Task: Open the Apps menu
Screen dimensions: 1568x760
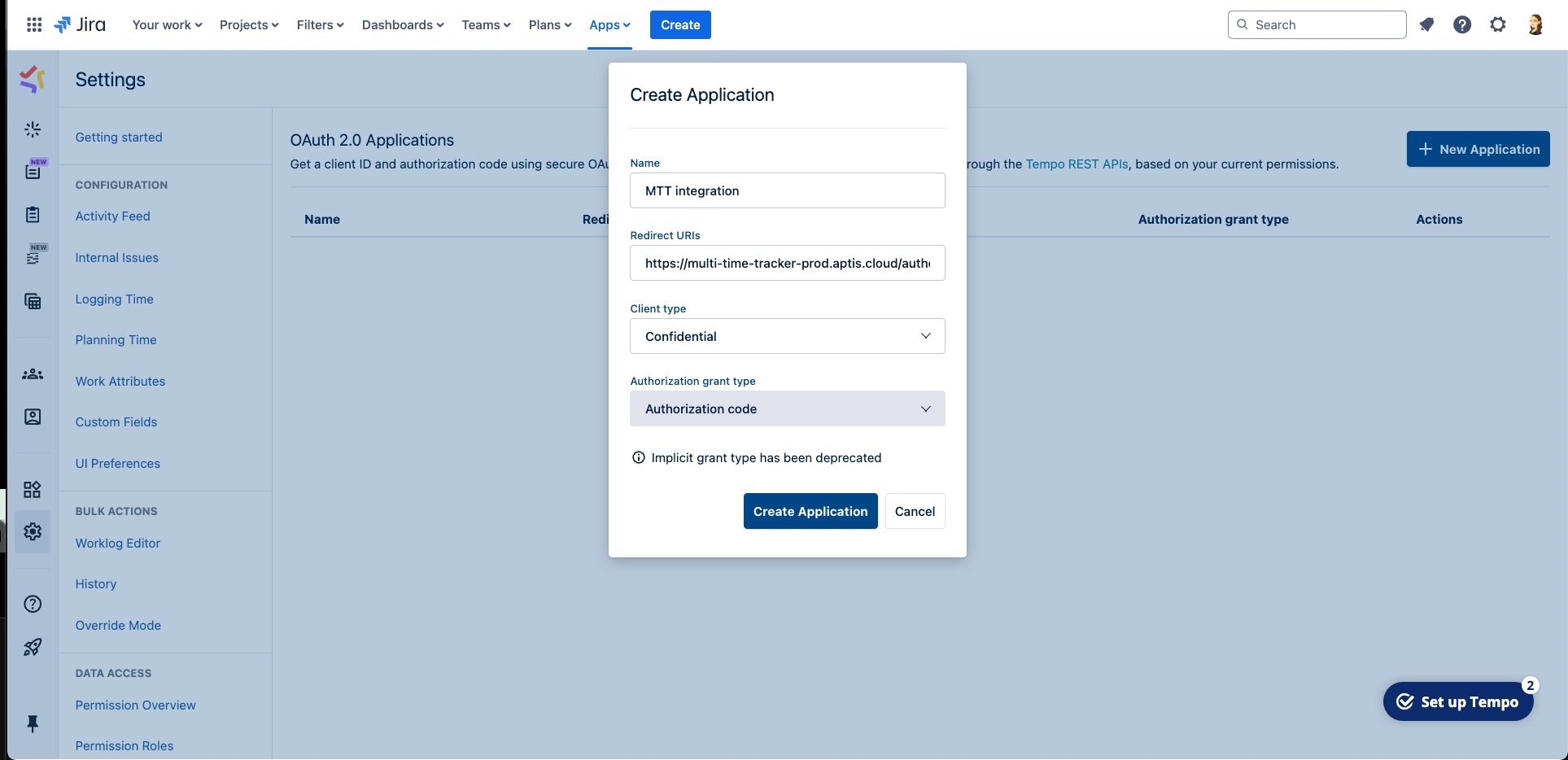Action: (609, 24)
